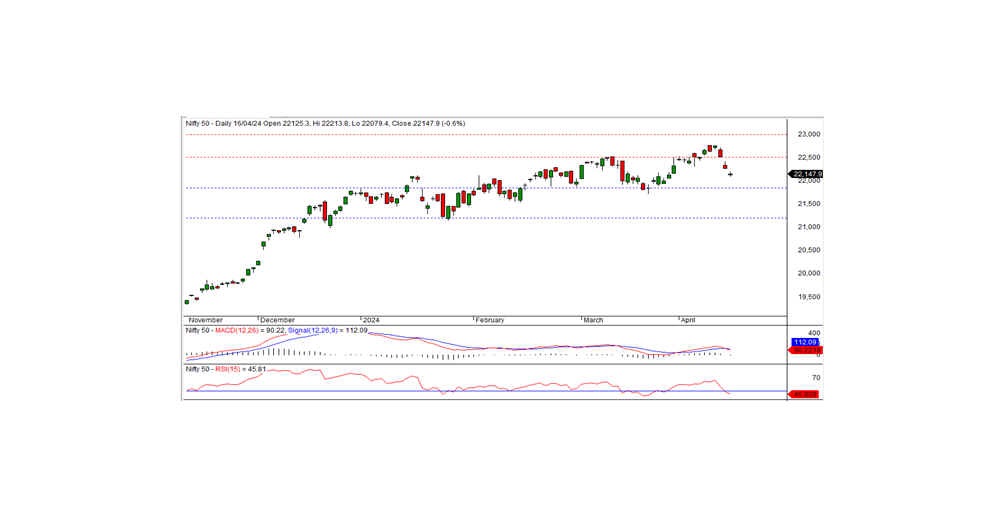Click the April month marker

click(x=687, y=320)
